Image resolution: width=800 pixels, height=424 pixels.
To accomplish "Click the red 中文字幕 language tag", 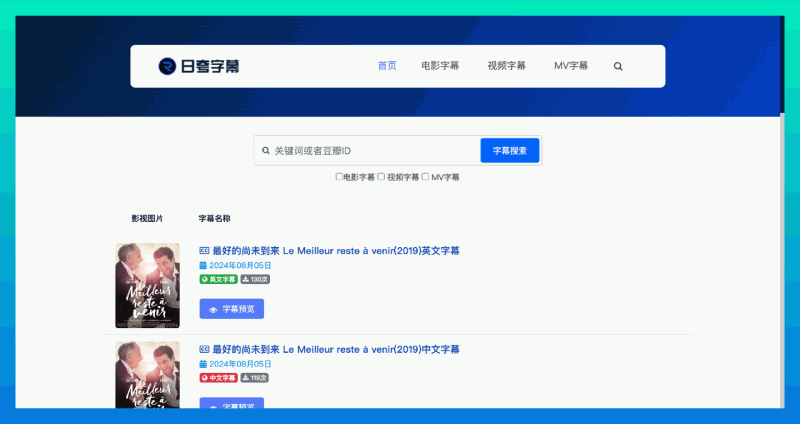I will pos(218,378).
